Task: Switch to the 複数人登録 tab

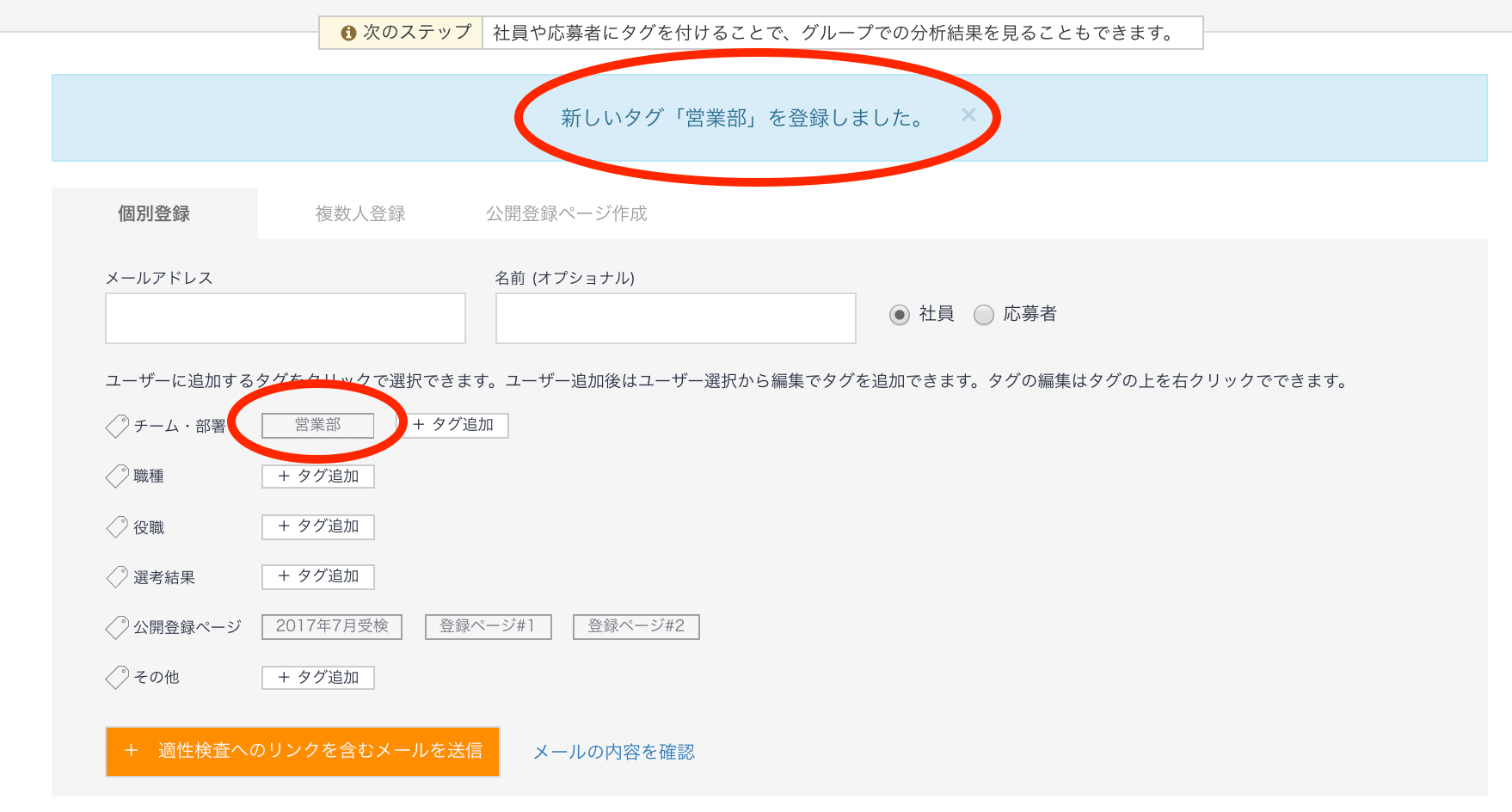Action: 362,213
